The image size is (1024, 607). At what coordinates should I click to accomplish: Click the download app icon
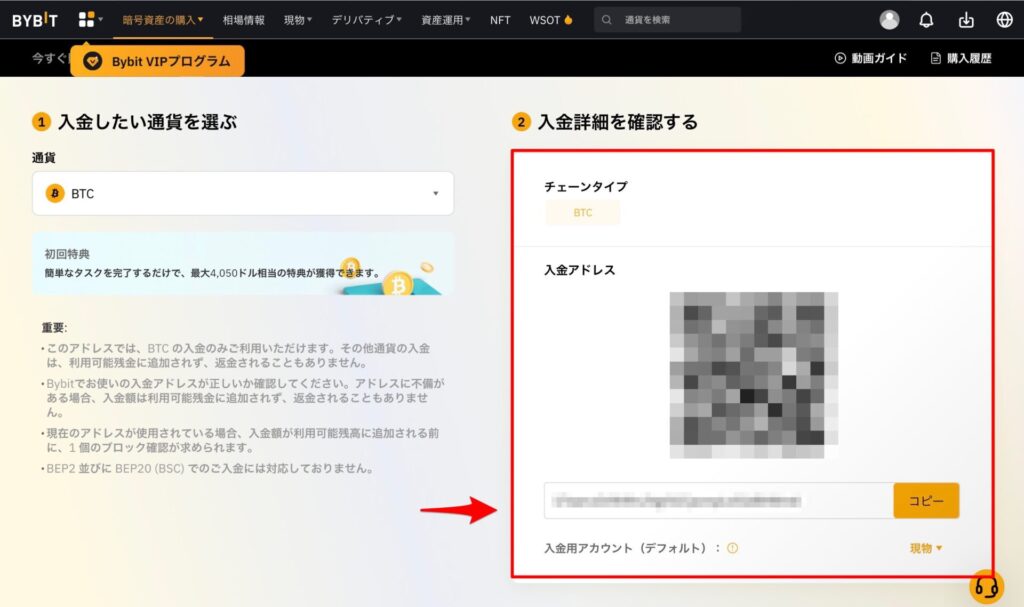point(966,20)
